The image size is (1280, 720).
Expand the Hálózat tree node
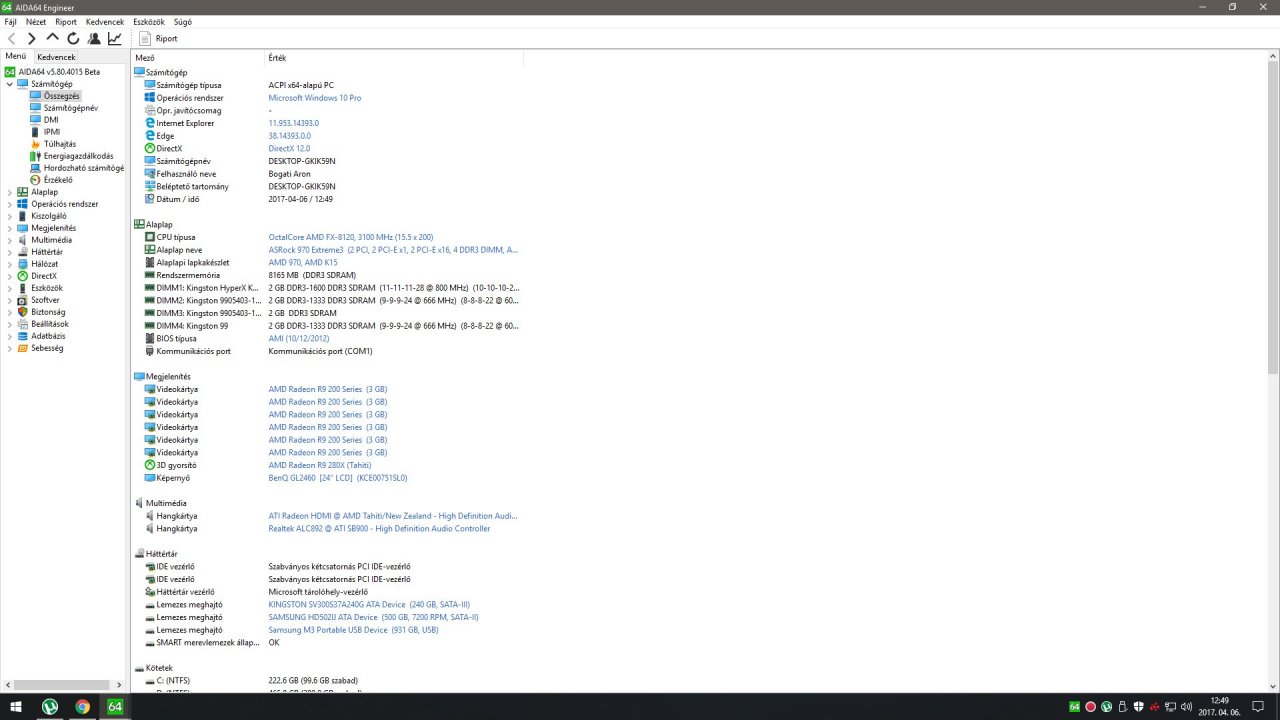(x=10, y=264)
